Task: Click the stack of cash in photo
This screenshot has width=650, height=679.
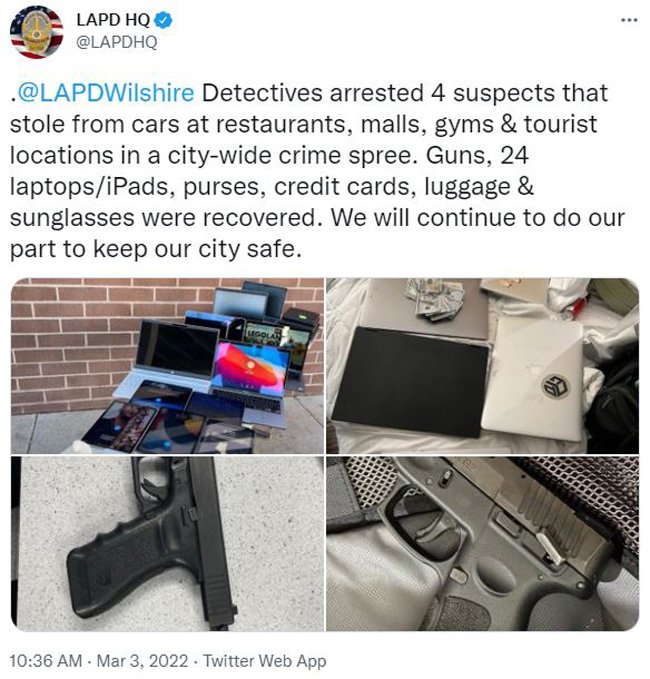Action: point(433,299)
